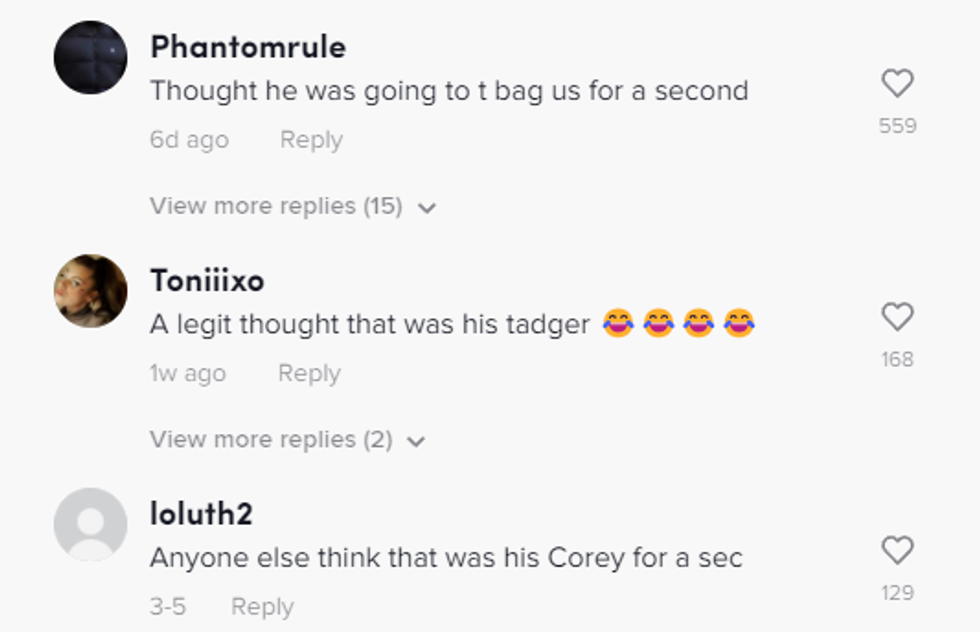The height and width of the screenshot is (632, 980).
Task: Open Toniiixo's profile avatar
Action: pyautogui.click(x=90, y=291)
